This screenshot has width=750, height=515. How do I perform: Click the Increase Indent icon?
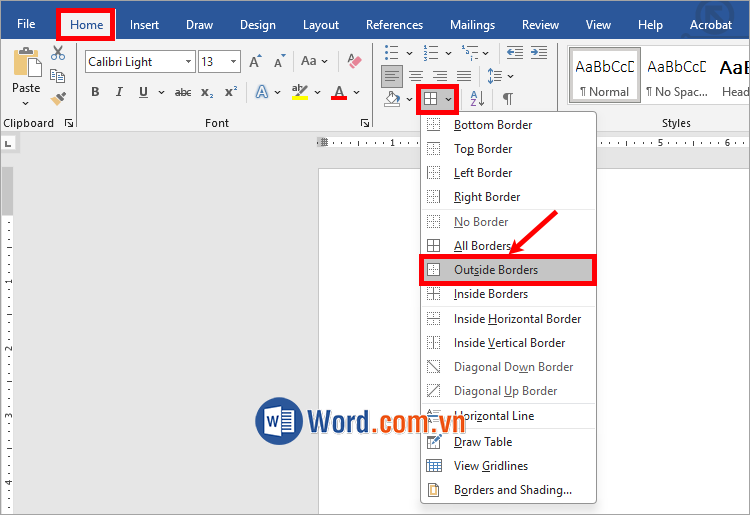point(540,52)
